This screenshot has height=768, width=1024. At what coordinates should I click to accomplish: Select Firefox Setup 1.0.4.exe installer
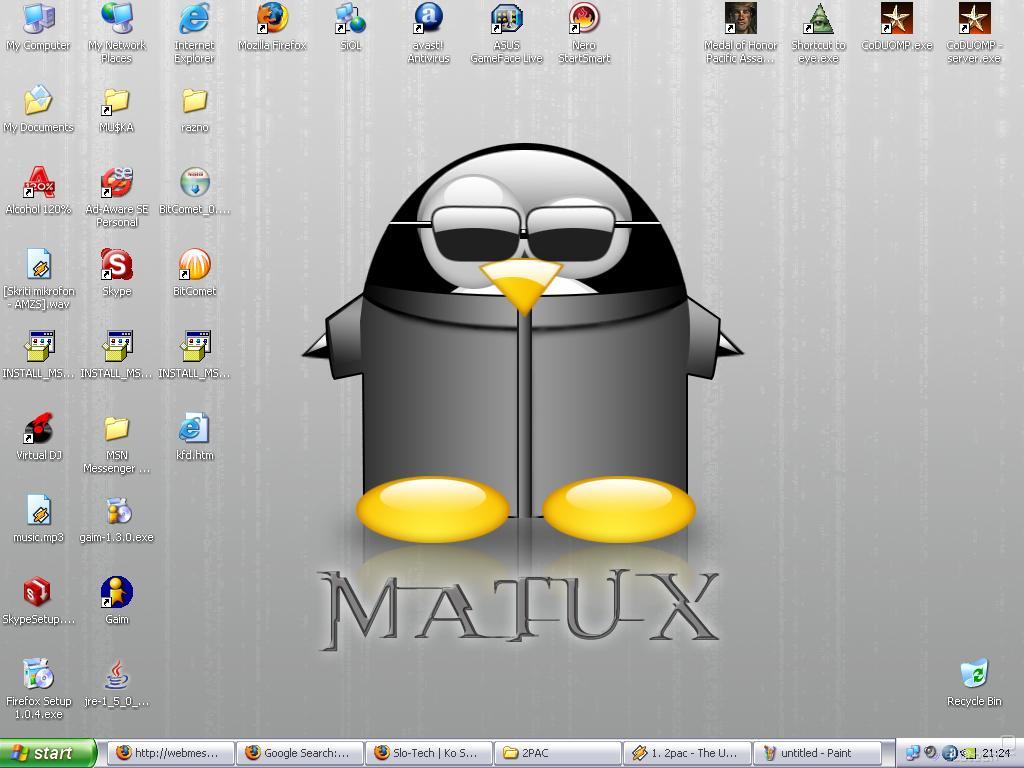click(39, 689)
